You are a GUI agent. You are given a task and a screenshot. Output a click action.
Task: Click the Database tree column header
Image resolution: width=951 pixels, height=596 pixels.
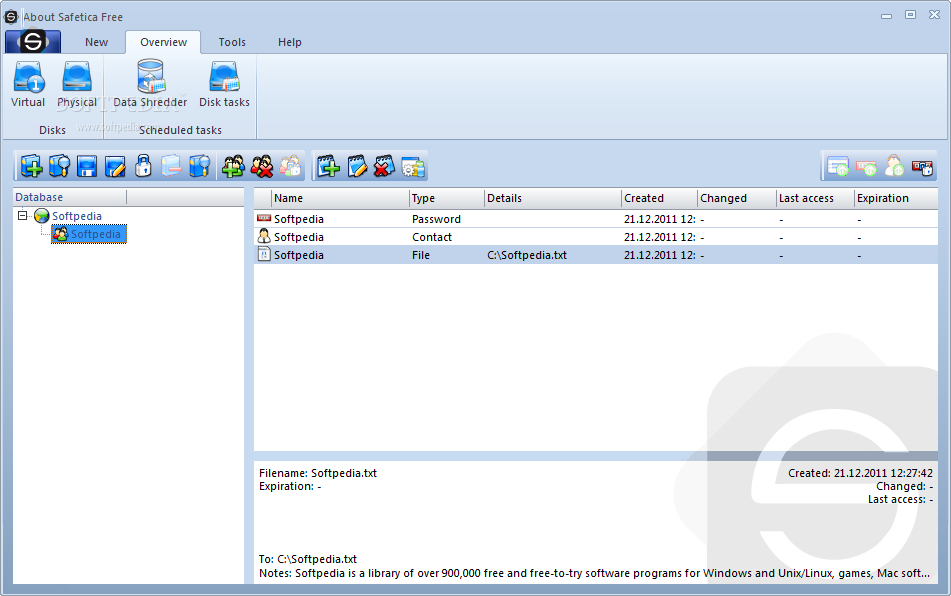pos(70,197)
